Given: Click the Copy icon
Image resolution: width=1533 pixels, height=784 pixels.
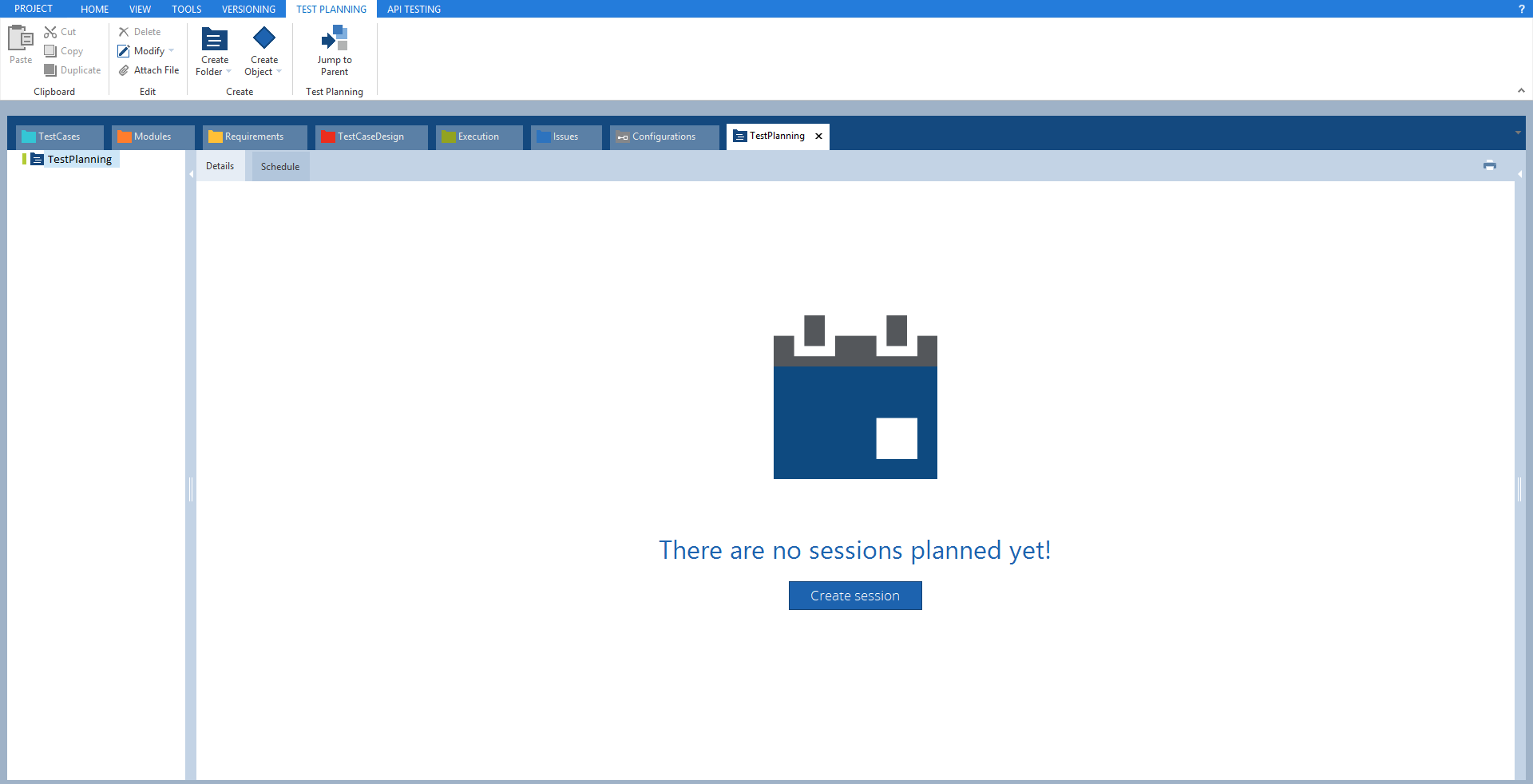Looking at the screenshot, I should [x=50, y=51].
